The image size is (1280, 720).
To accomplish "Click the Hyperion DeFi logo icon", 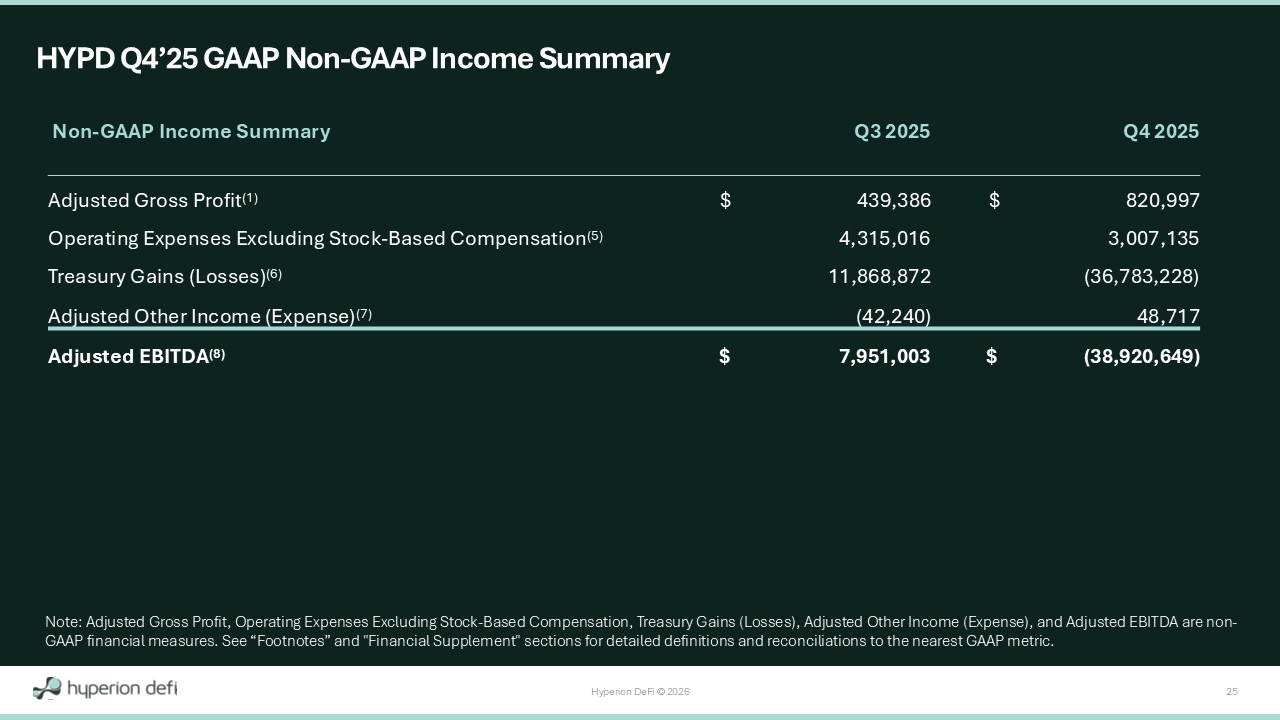I will click(x=47, y=688).
